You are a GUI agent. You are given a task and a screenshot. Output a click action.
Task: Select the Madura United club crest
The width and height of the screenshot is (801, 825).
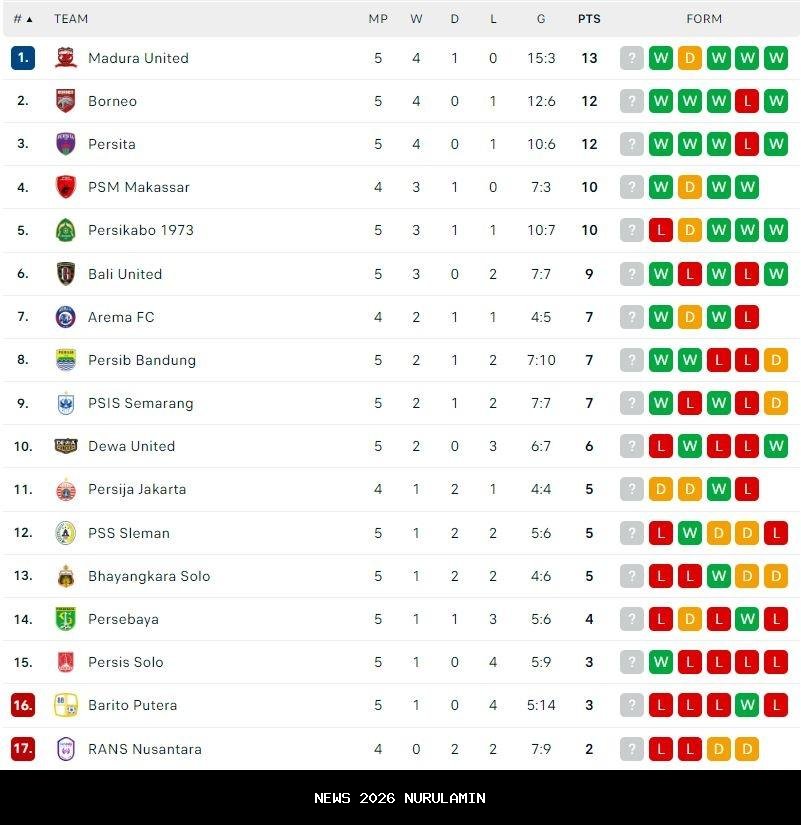tap(65, 58)
